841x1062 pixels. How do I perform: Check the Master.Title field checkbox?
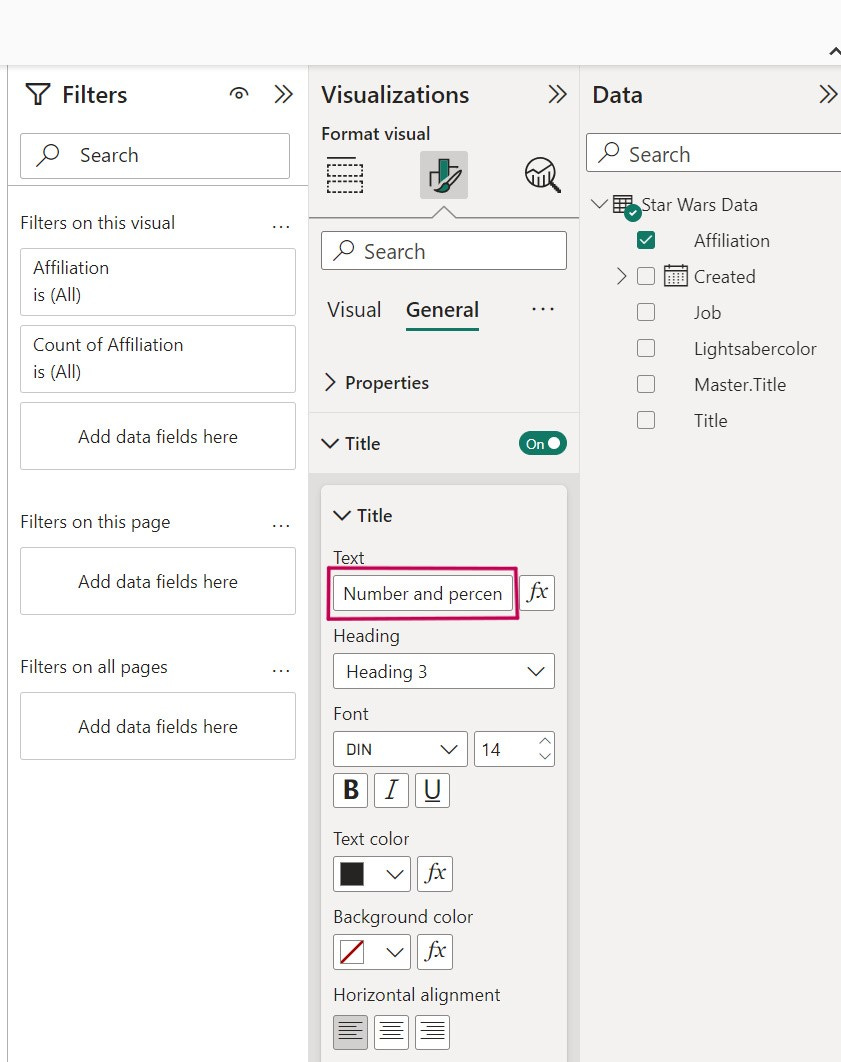(646, 384)
